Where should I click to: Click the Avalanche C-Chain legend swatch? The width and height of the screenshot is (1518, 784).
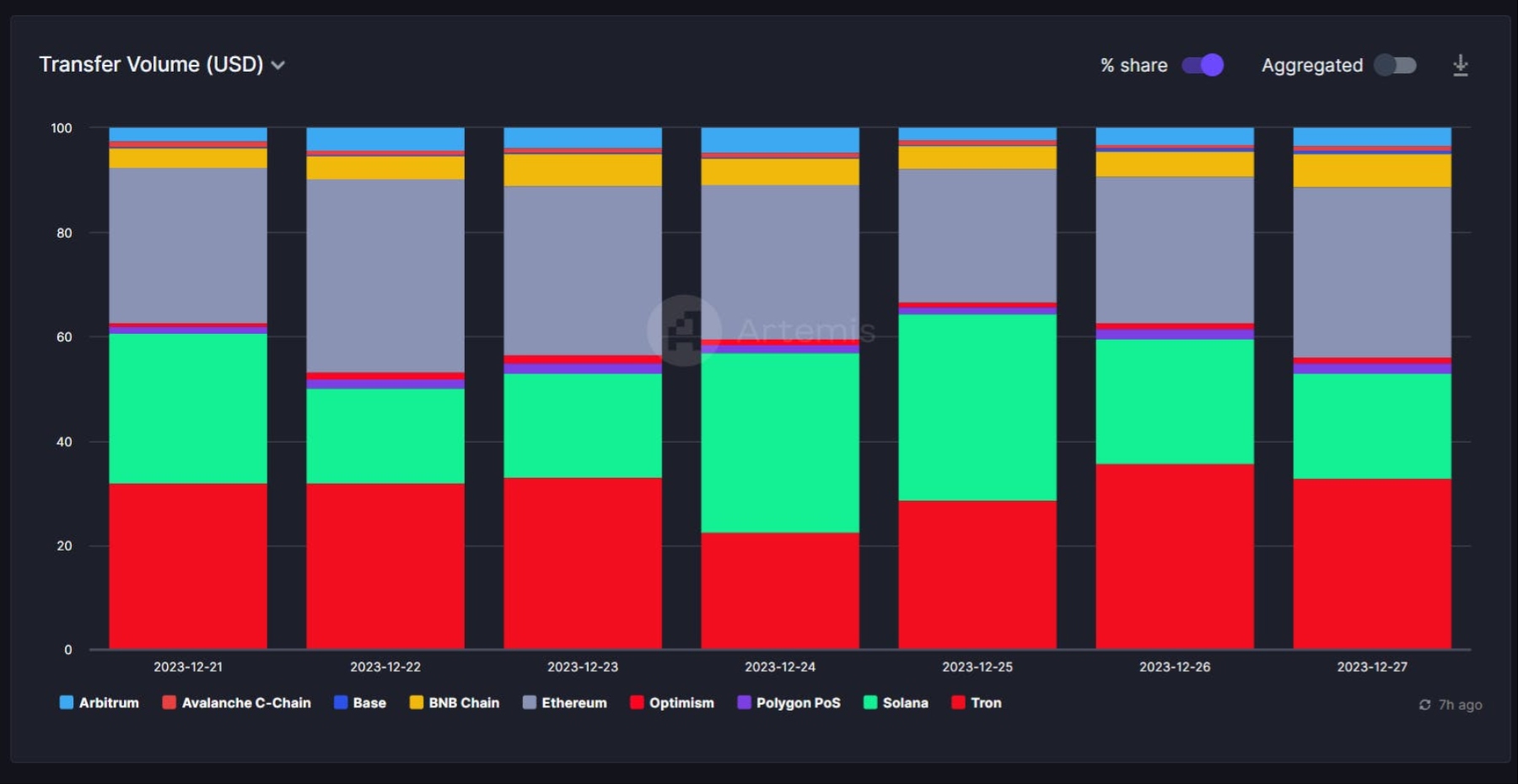point(169,702)
